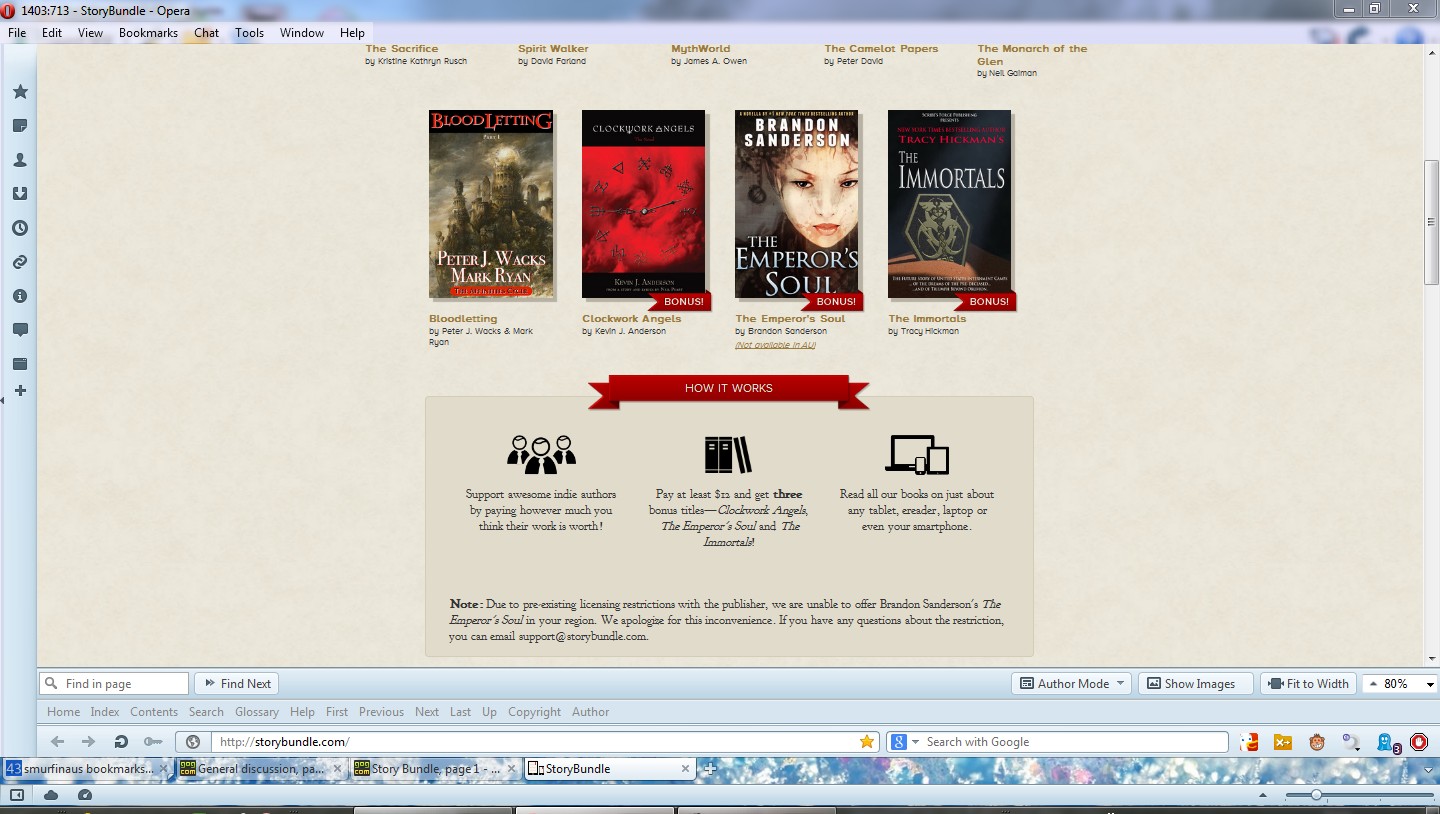Open the Info panel in sidebar

[x=19, y=296]
